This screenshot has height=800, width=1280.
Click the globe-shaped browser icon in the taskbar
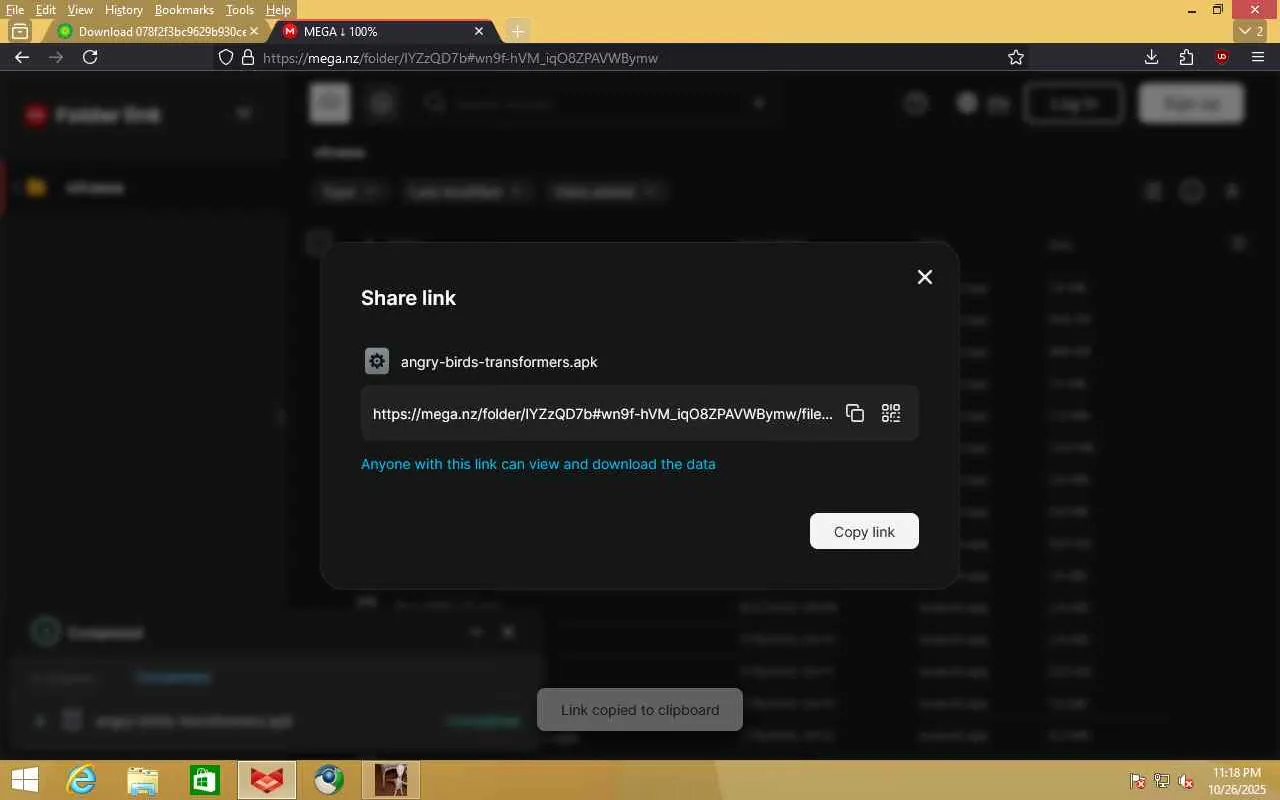tap(329, 780)
